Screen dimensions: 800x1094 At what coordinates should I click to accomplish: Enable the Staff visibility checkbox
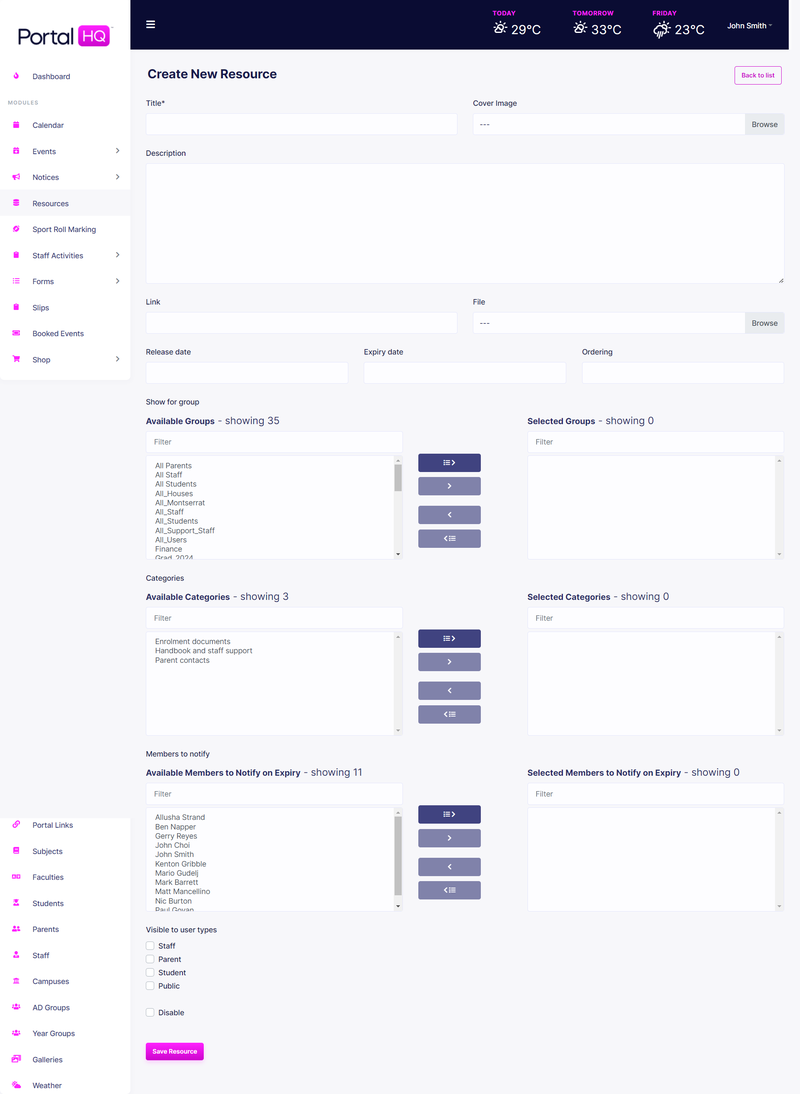click(149, 945)
